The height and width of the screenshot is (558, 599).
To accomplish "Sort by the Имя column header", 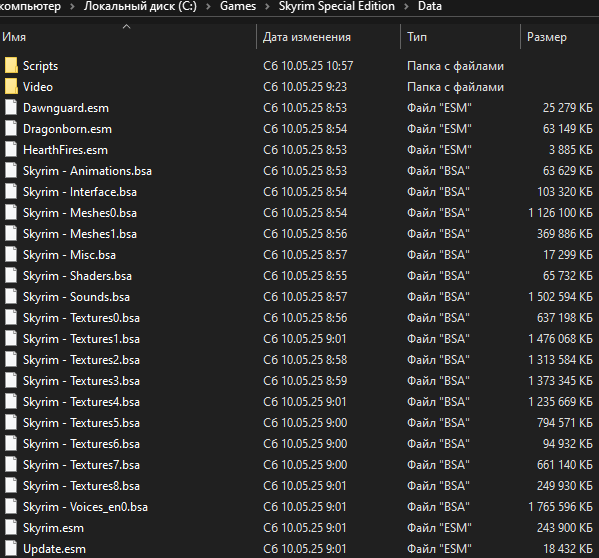I will (x=128, y=37).
